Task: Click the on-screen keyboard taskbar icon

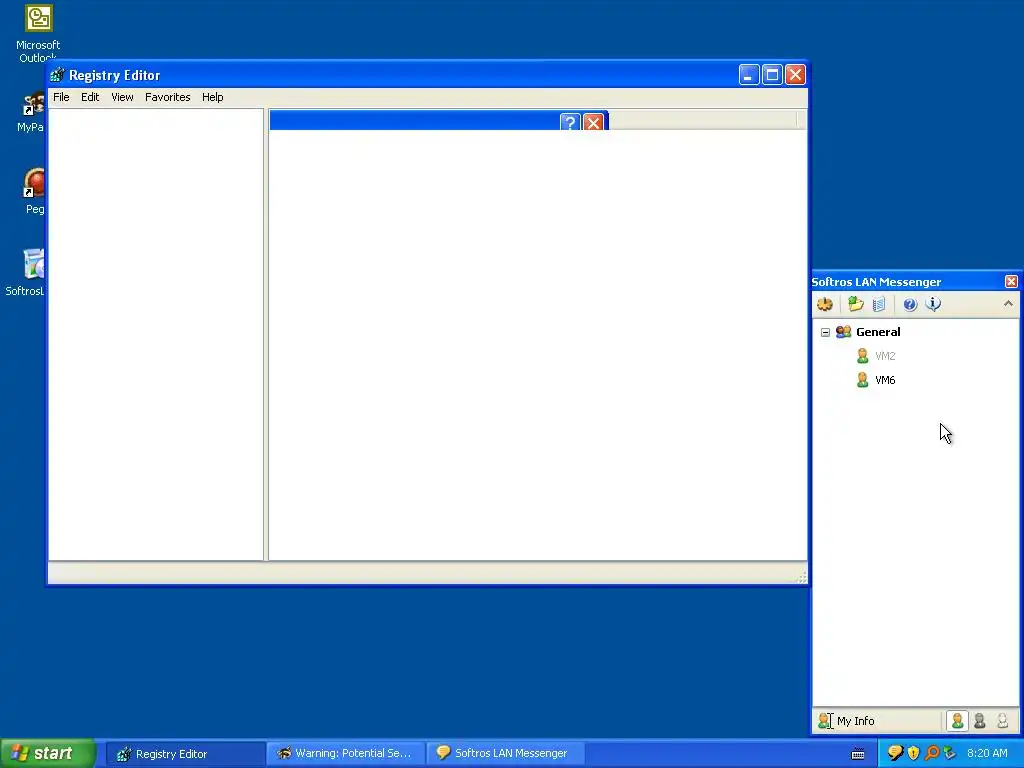Action: pyautogui.click(x=858, y=754)
